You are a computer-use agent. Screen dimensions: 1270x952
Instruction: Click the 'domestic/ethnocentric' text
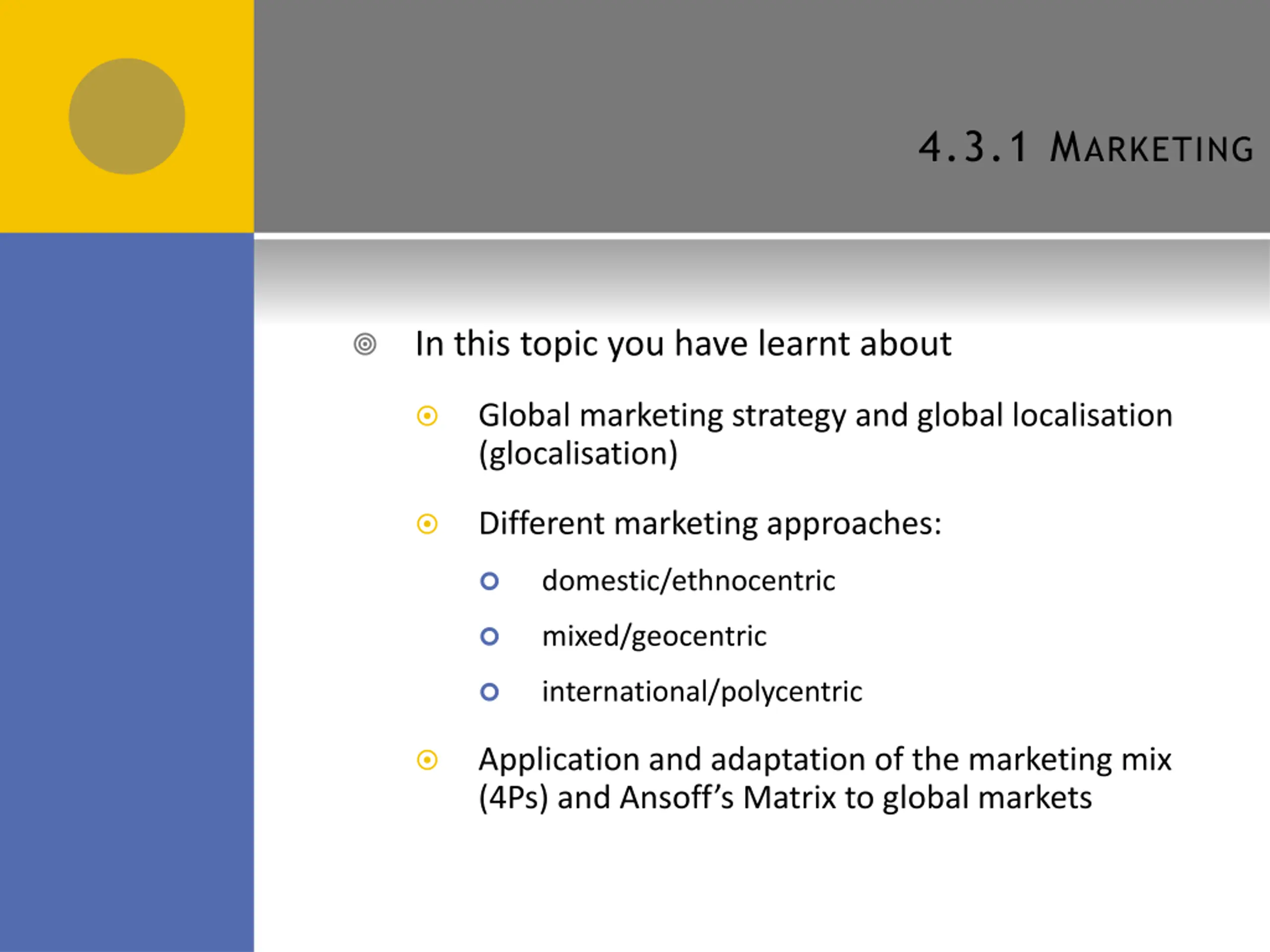[689, 581]
